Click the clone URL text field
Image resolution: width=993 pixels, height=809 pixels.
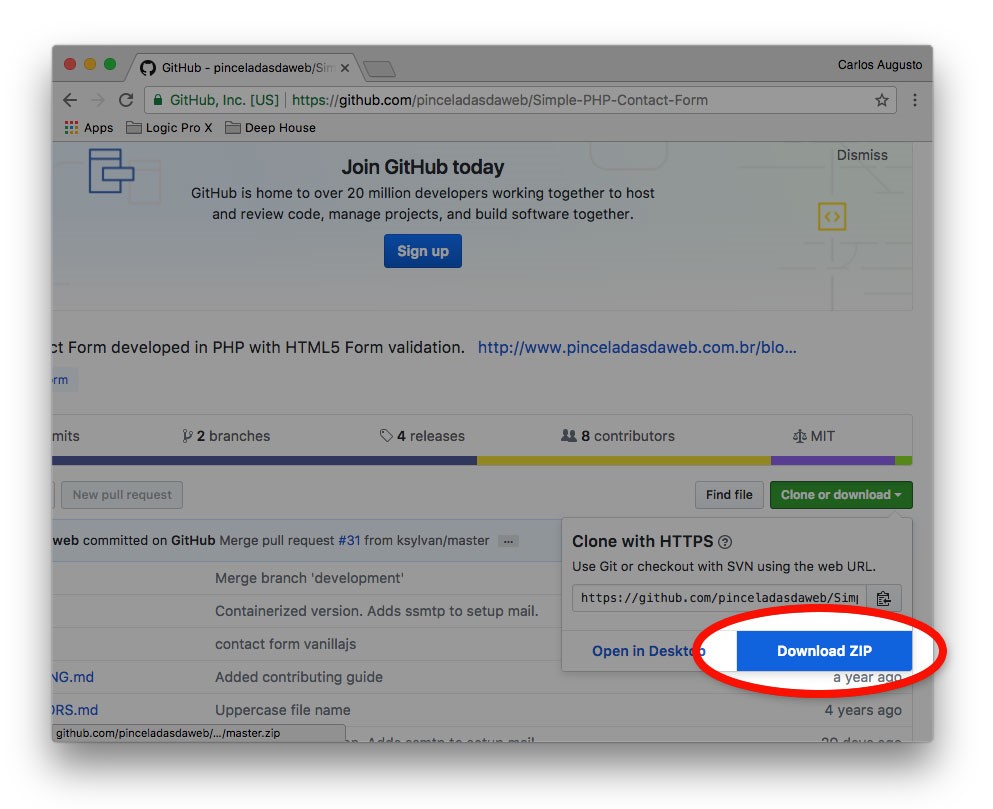718,598
